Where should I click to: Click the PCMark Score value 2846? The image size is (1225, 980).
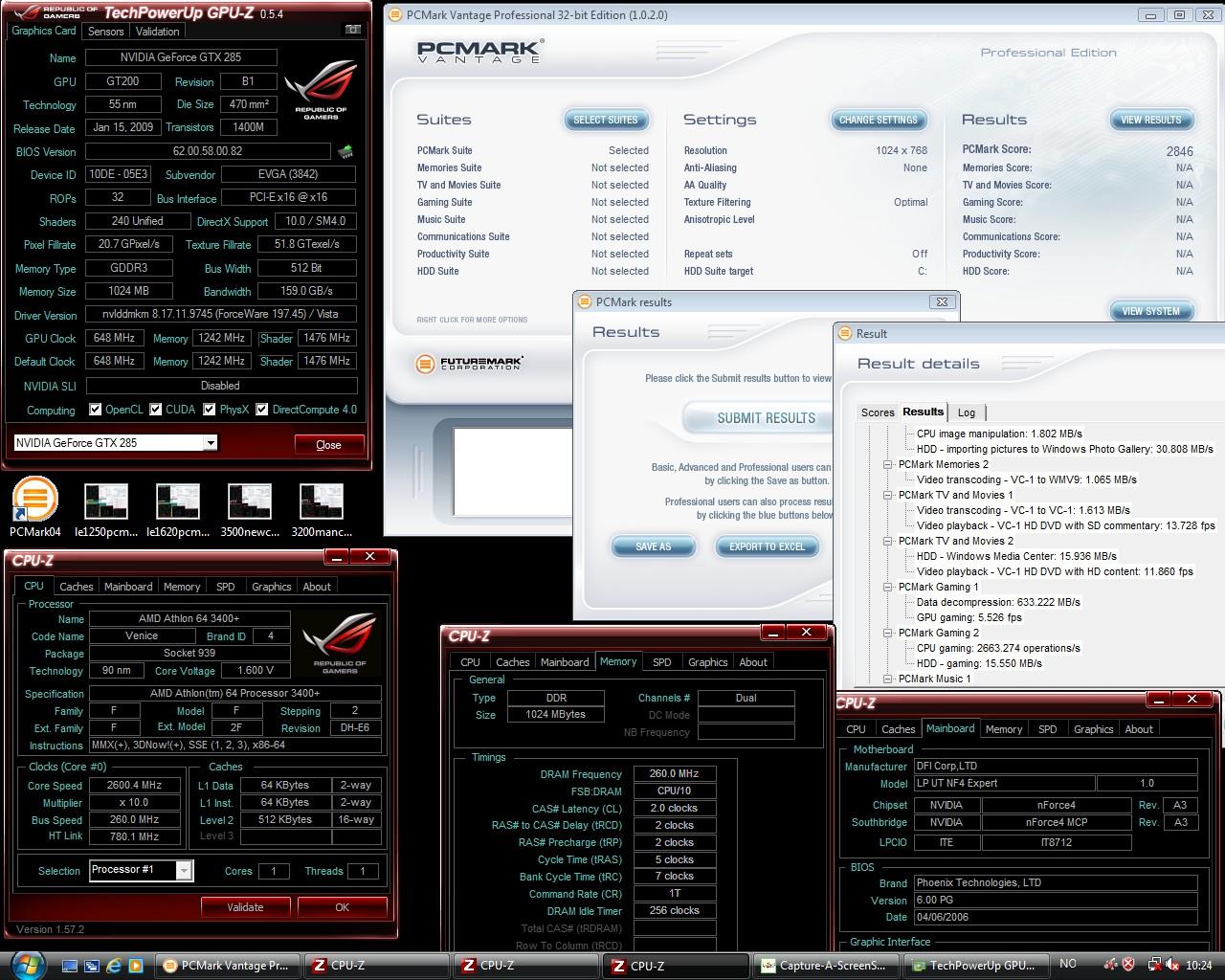[x=1179, y=151]
